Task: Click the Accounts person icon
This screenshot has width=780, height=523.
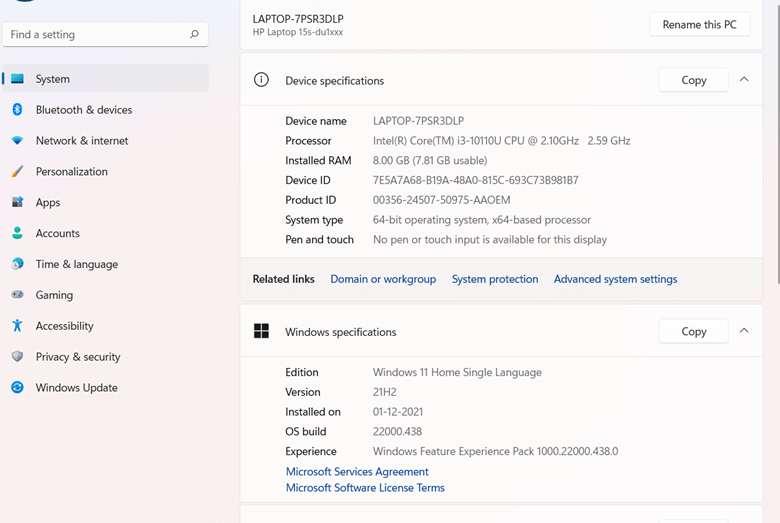Action: point(18,233)
